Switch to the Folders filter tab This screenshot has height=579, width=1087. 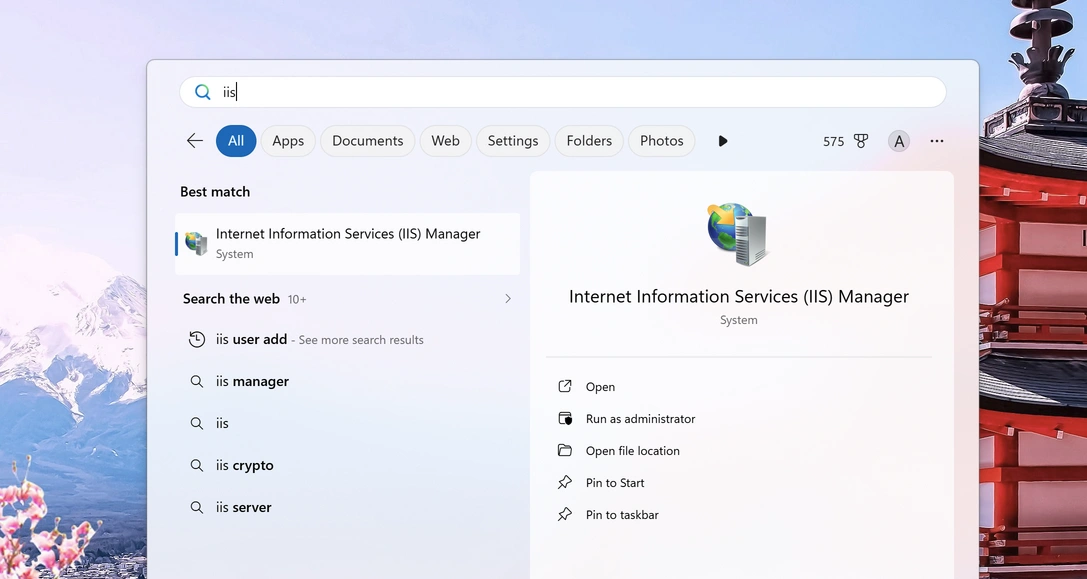pyautogui.click(x=589, y=141)
